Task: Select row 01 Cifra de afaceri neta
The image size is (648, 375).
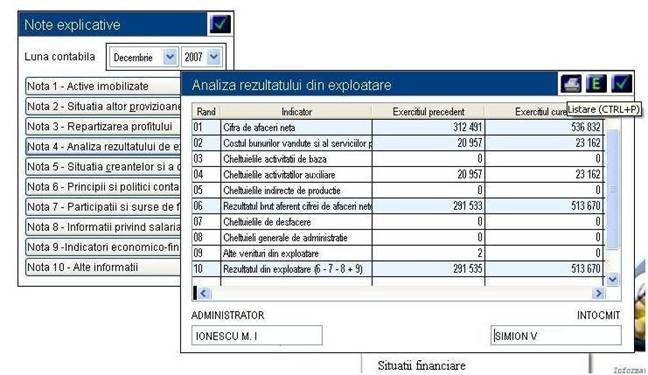Action: 398,127
